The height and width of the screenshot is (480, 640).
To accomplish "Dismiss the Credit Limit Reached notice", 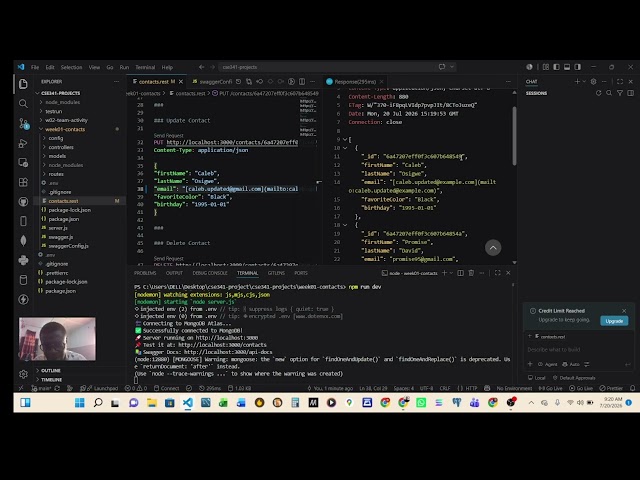I will [x=624, y=311].
